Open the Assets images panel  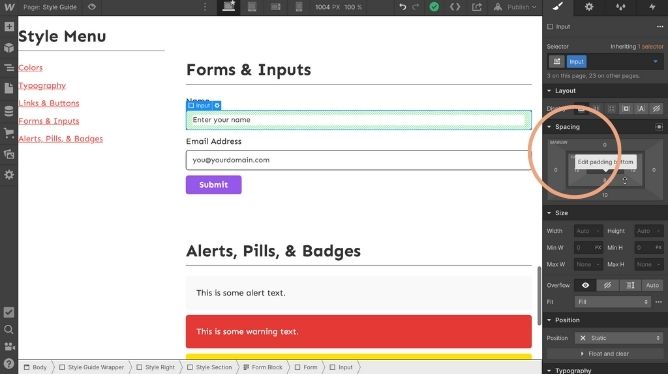[9, 154]
